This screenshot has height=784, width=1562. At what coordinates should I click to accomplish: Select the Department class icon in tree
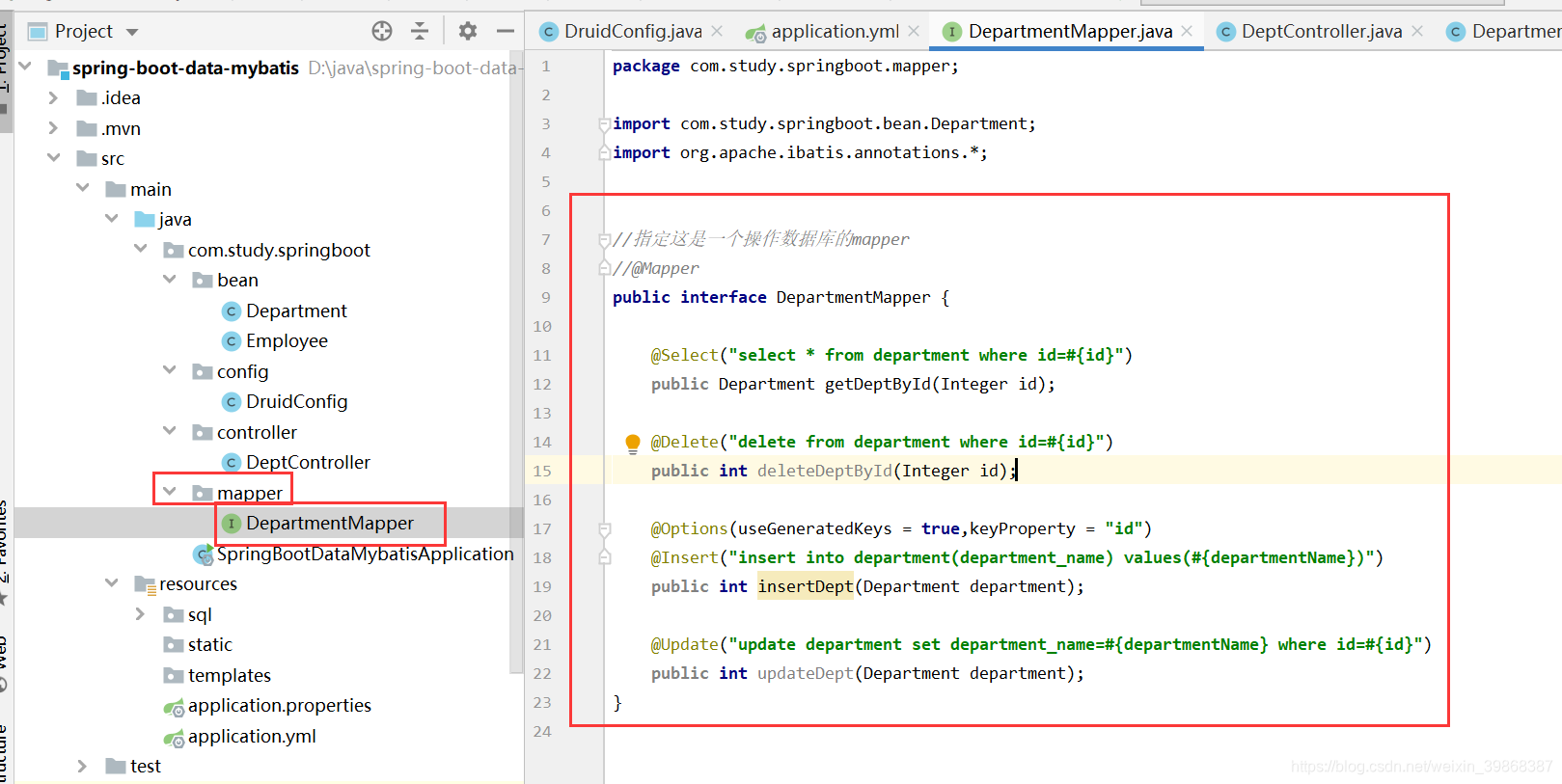click(232, 311)
